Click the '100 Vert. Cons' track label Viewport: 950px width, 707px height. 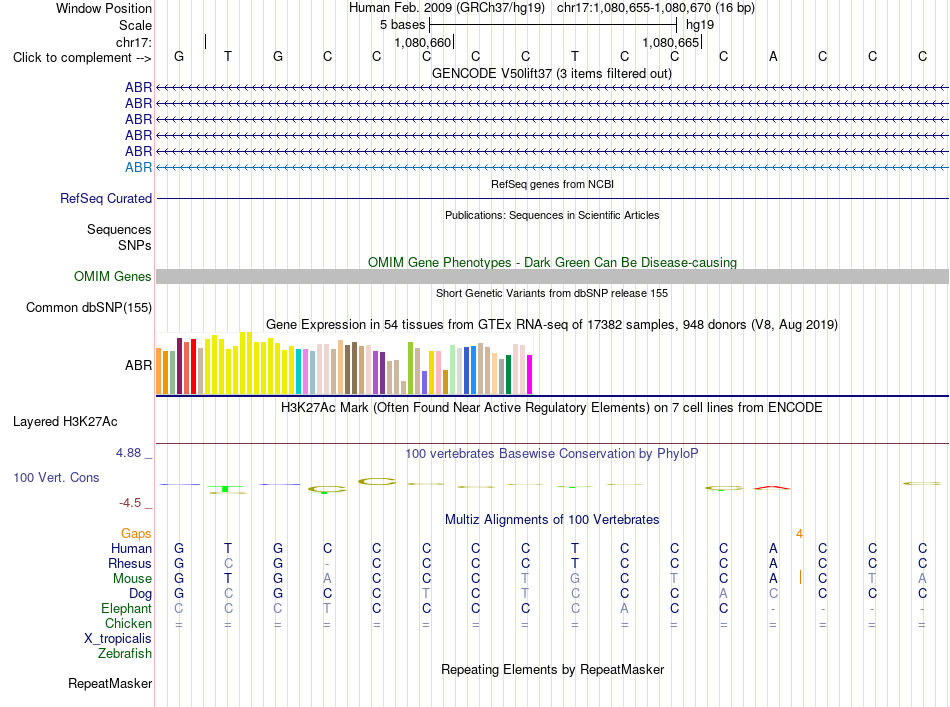click(x=56, y=478)
